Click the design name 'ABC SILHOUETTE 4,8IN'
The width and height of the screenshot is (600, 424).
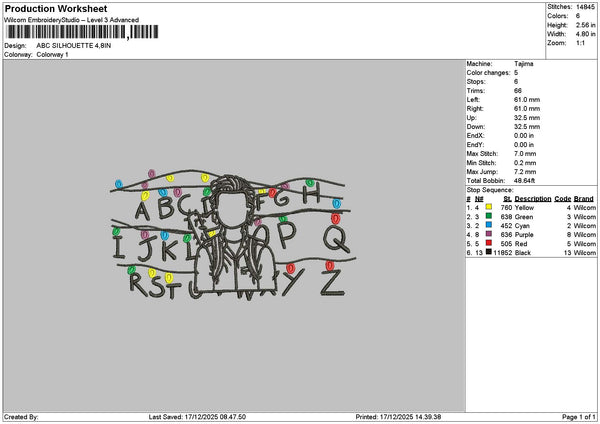[74, 46]
